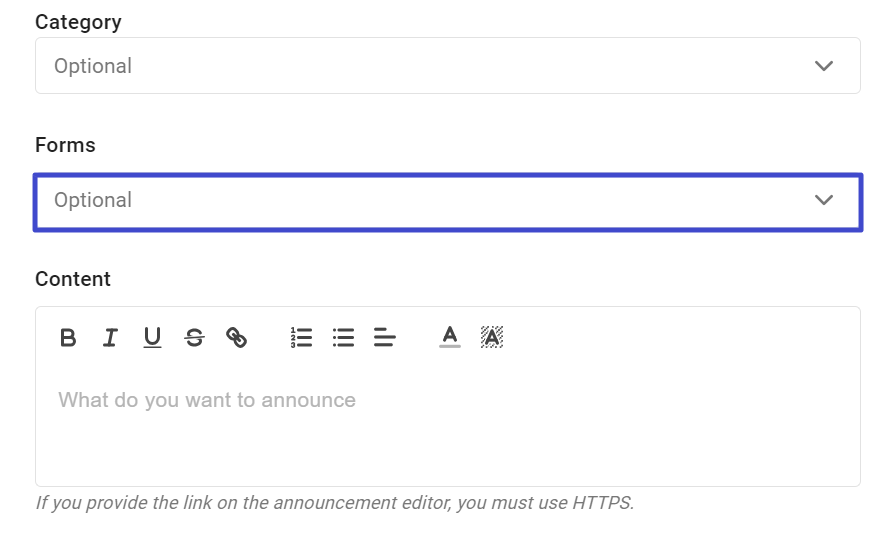
Task: Click the Content field label
Action: pos(73,279)
